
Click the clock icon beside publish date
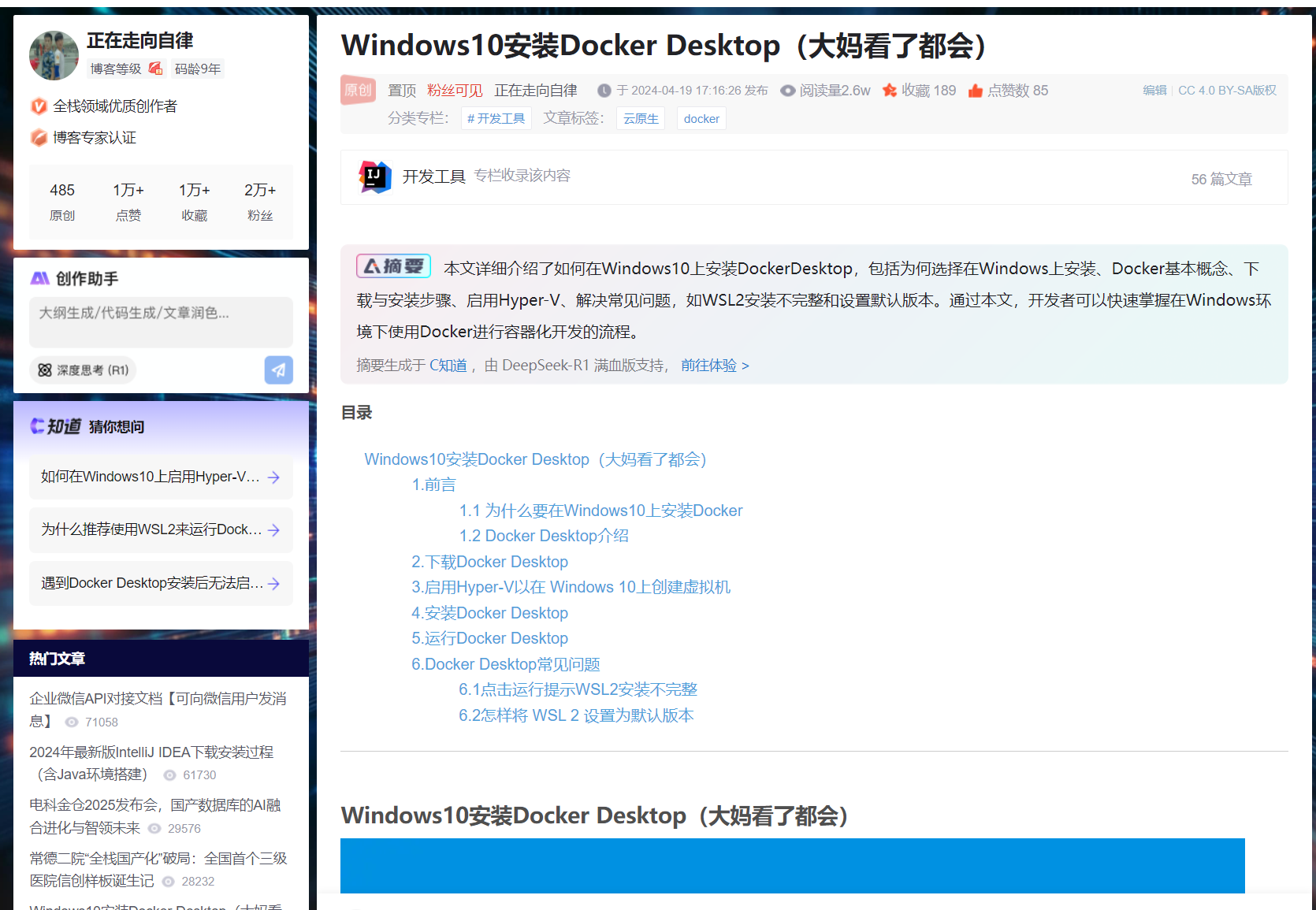point(604,91)
